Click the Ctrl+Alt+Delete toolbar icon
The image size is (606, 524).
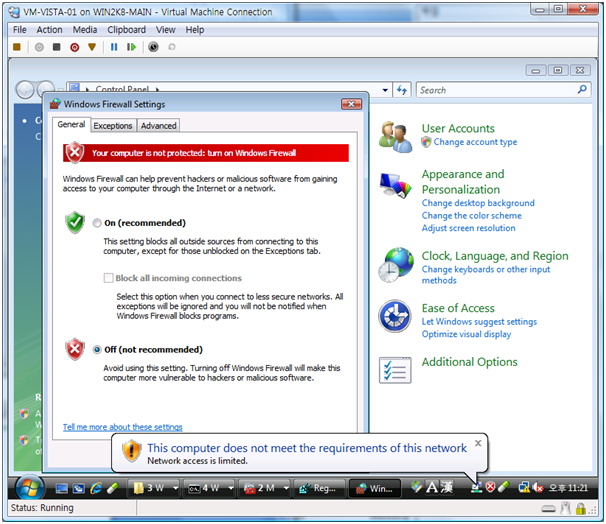click(x=17, y=47)
